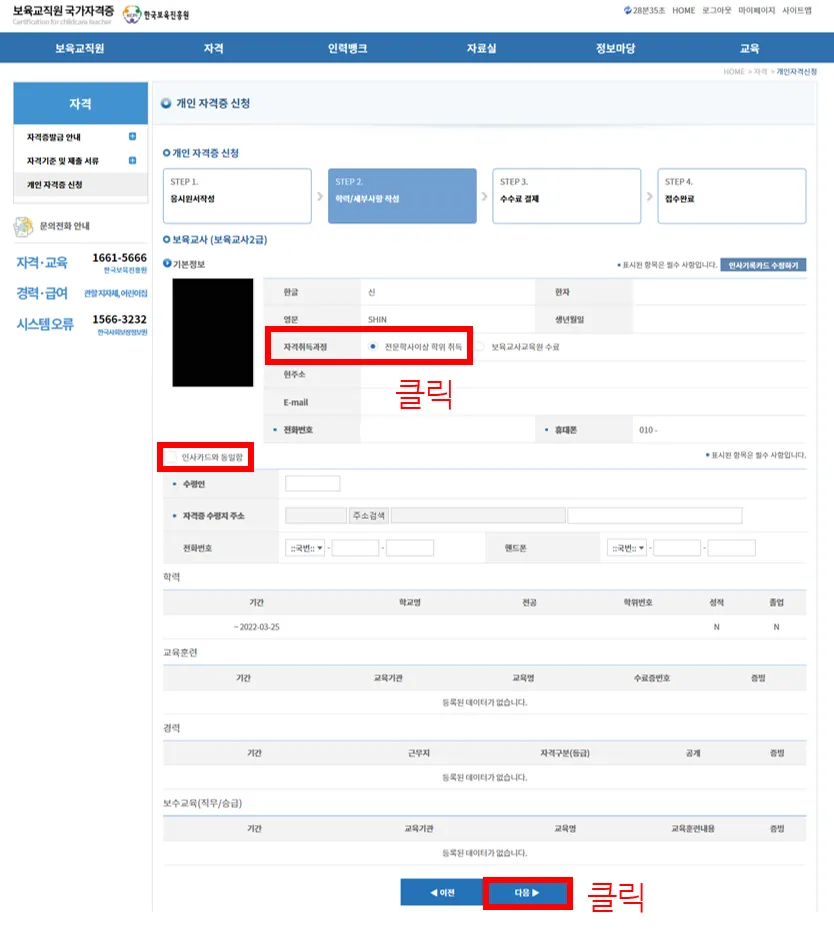Screen dimensions: 834x939
Task: Select the 보육교사교육원 수료 radio button
Action: click(480, 347)
